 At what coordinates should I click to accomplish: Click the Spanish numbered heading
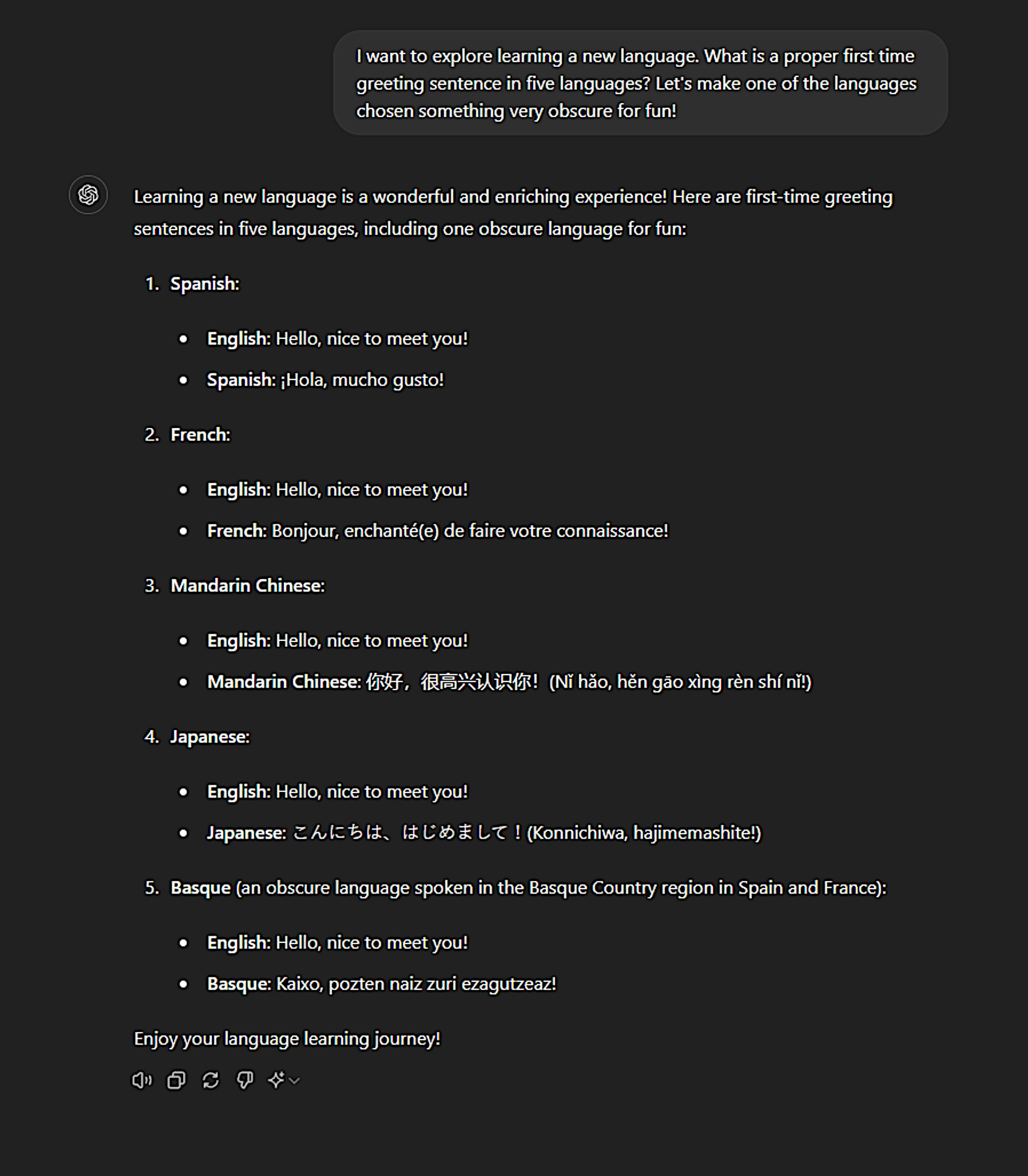204,283
